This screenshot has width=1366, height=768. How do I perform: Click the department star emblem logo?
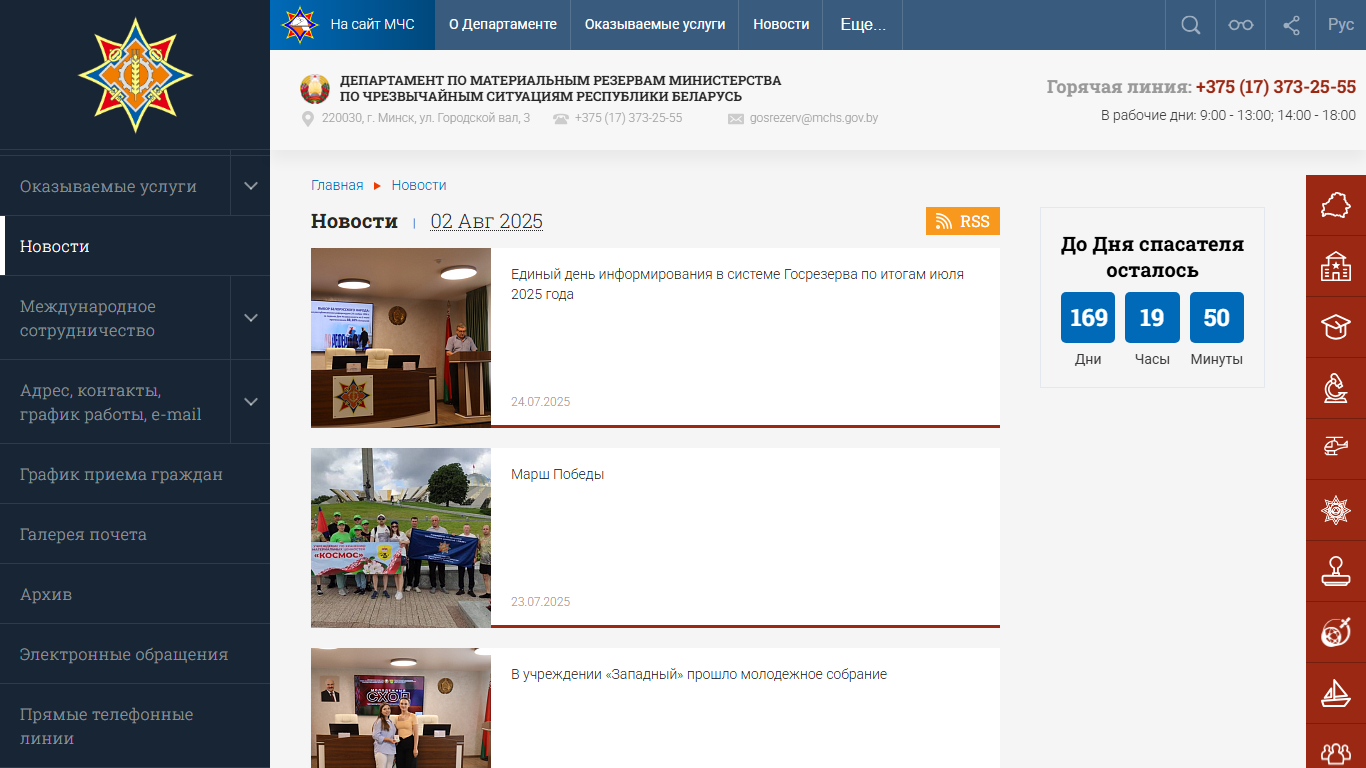135,75
